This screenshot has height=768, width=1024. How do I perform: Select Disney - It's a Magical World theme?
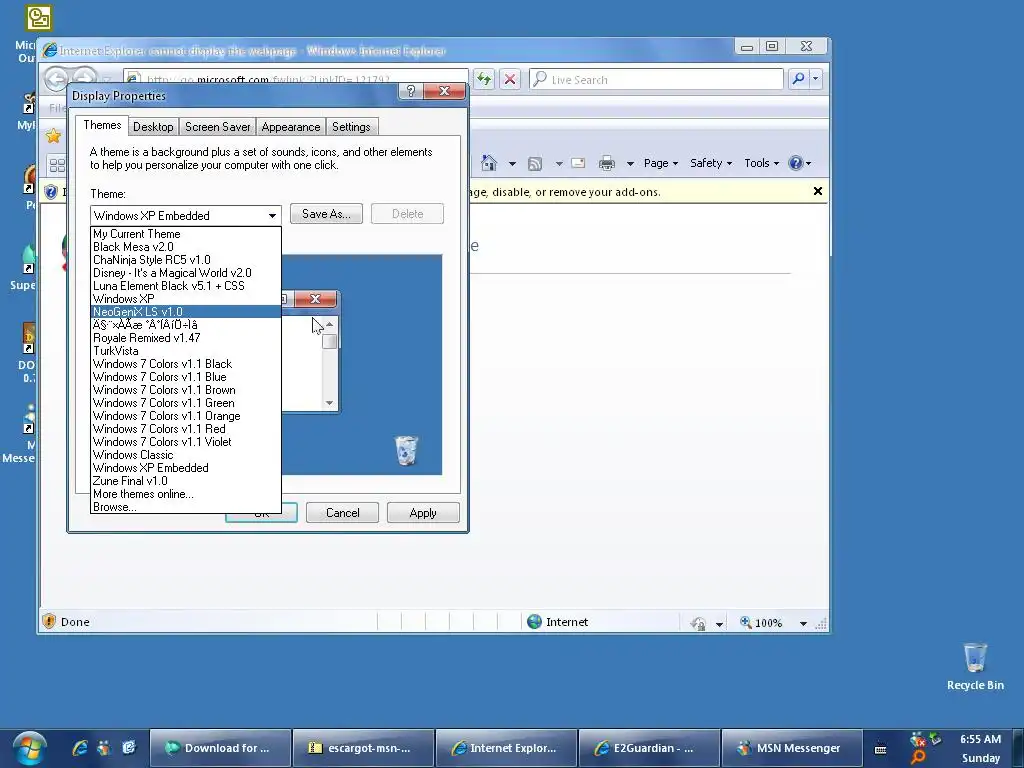[x=186, y=273]
